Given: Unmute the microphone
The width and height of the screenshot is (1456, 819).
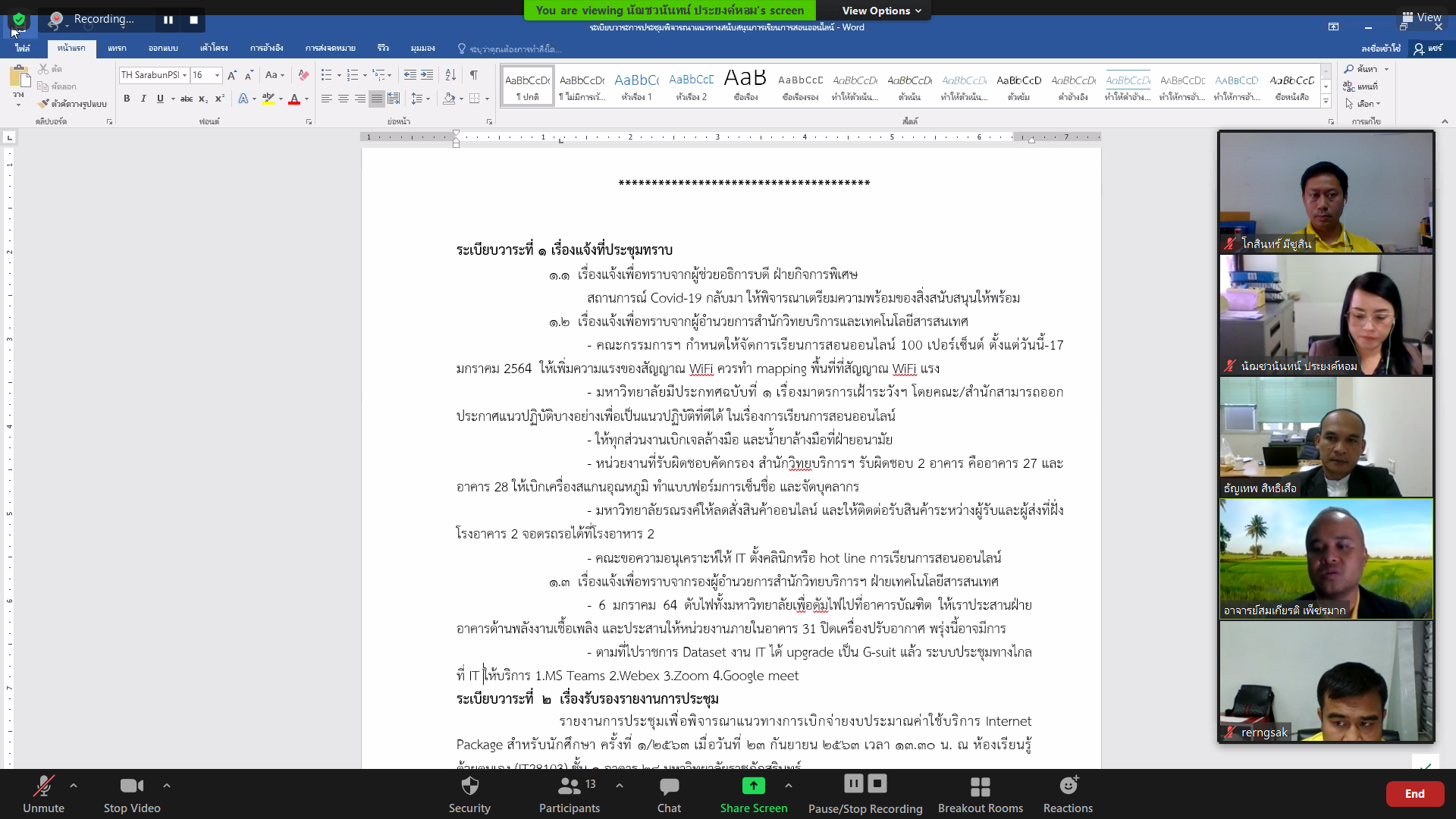Looking at the screenshot, I should pos(43,786).
